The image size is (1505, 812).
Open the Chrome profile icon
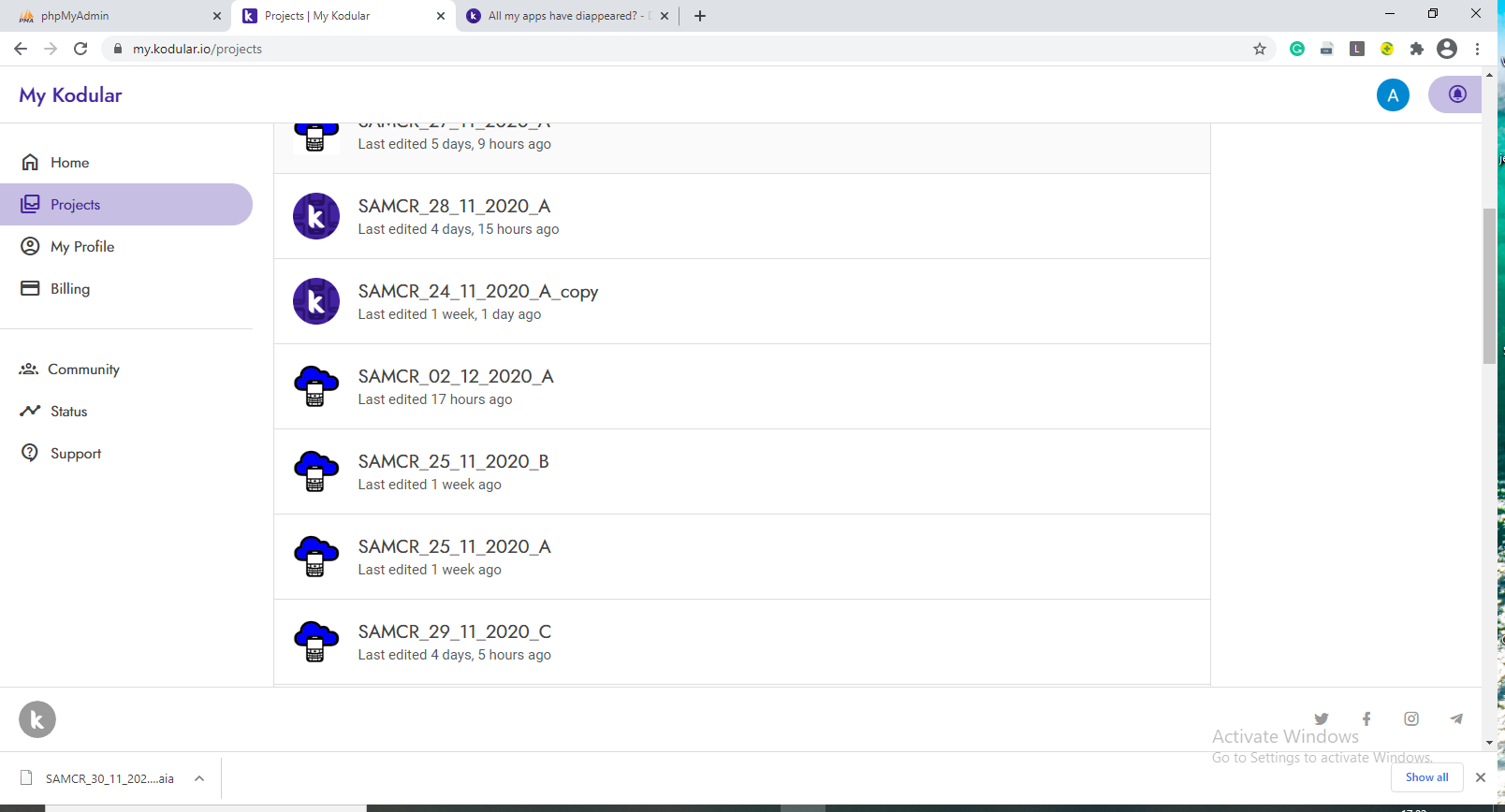point(1447,49)
